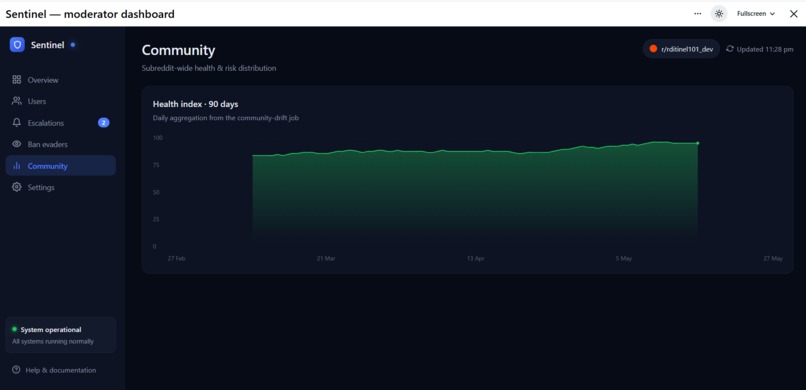Click the Sentinel — moderator dashboard title

click(x=90, y=14)
